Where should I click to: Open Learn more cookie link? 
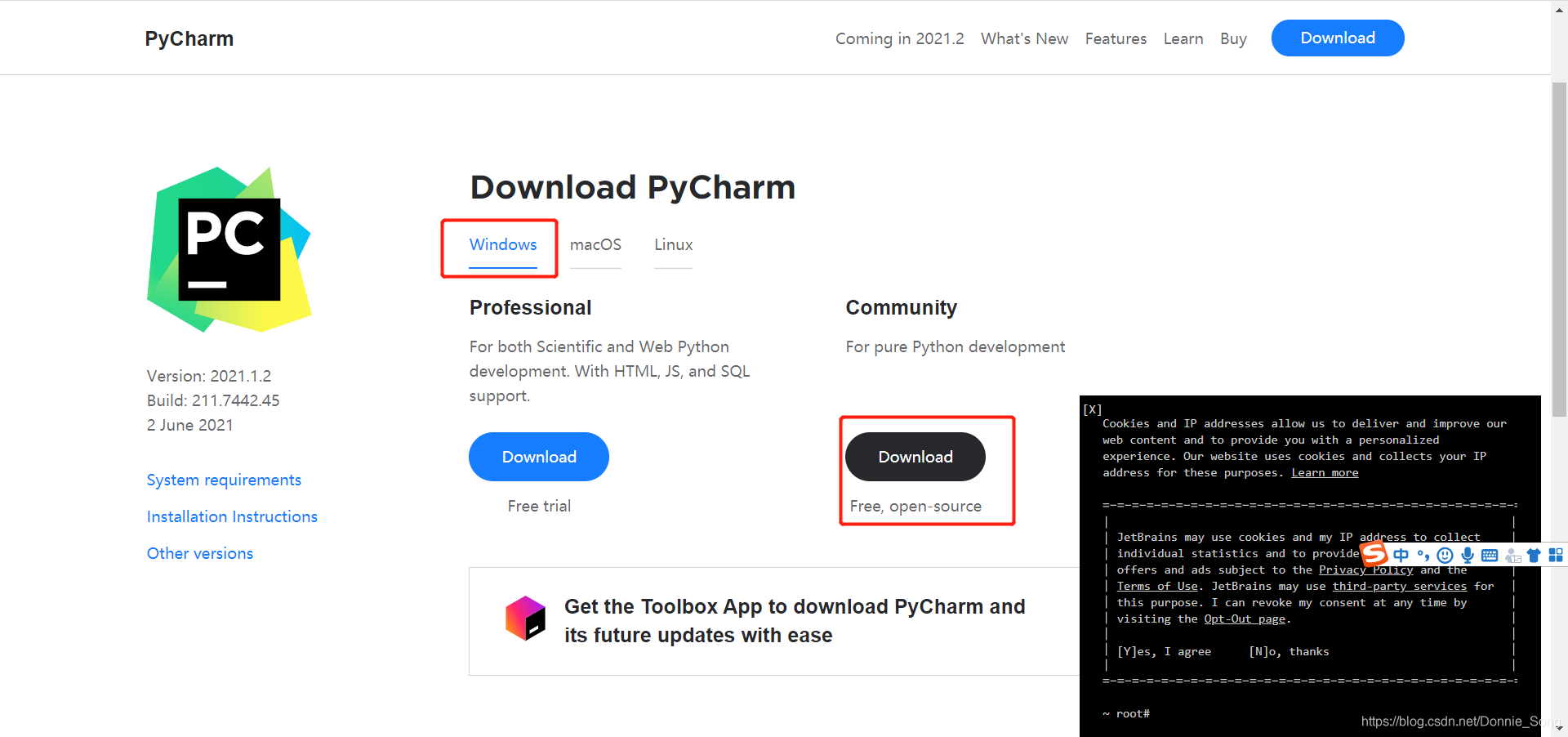(x=1325, y=472)
